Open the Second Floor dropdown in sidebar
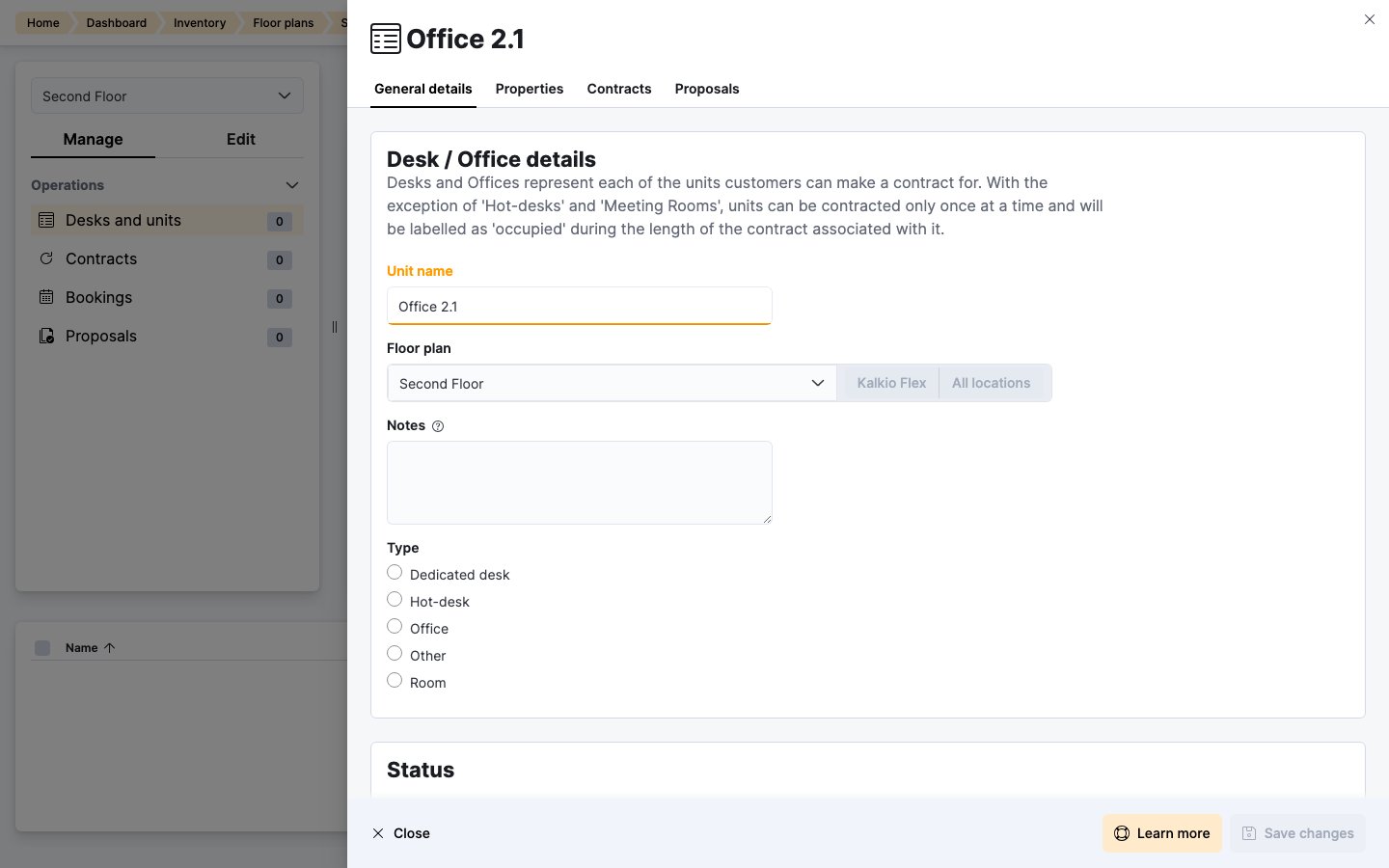This screenshot has width=1389, height=868. [x=167, y=96]
